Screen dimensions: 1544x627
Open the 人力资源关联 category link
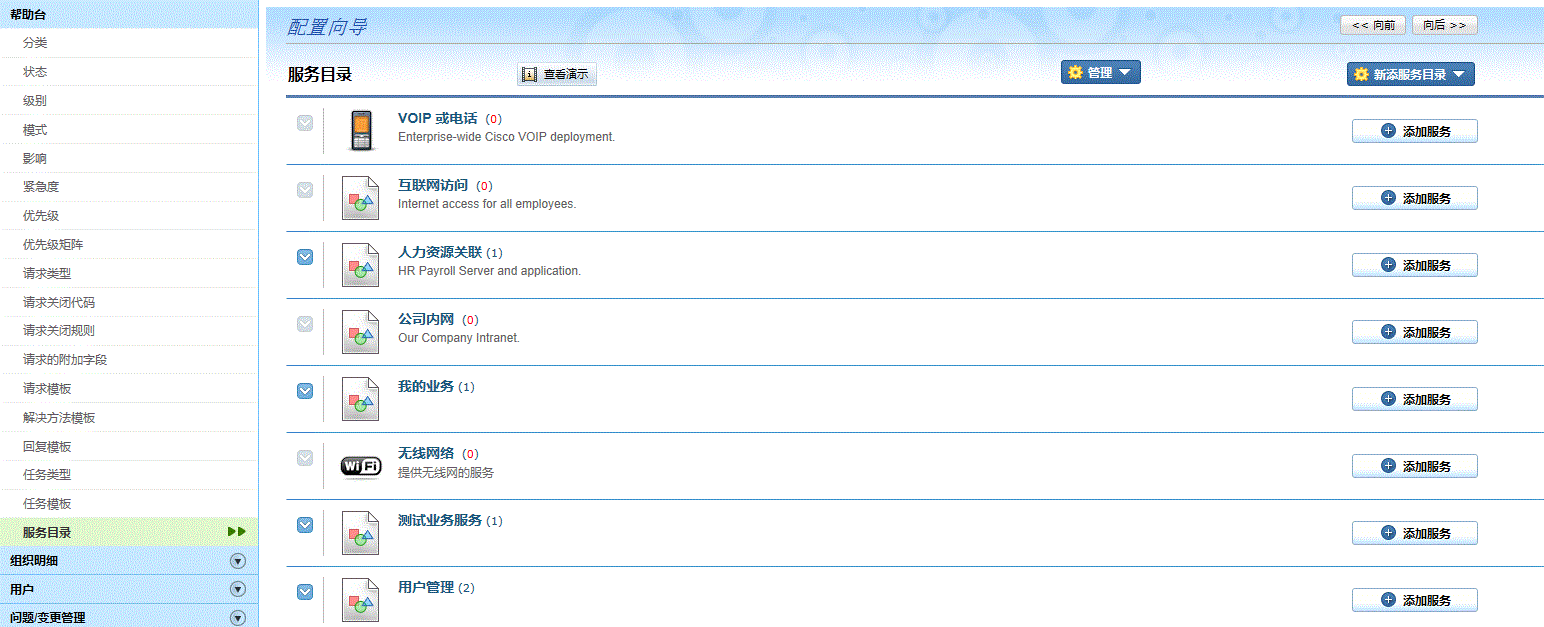(x=440, y=252)
